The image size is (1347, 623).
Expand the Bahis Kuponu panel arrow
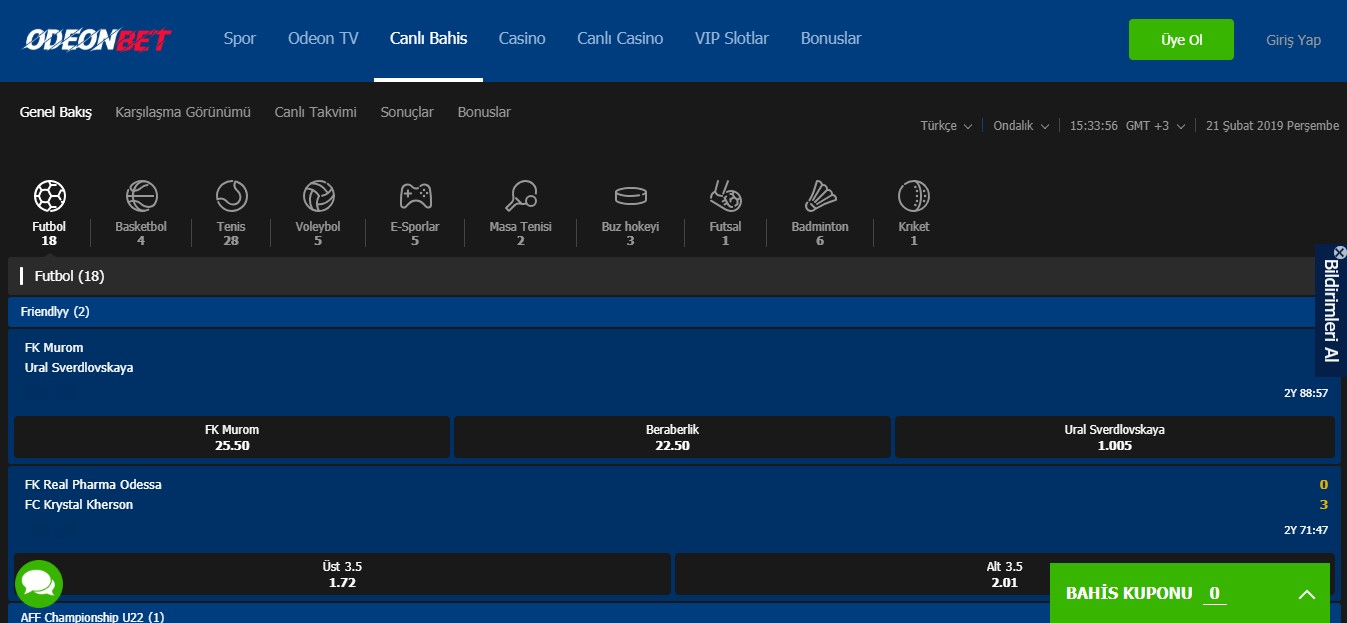pos(1306,594)
